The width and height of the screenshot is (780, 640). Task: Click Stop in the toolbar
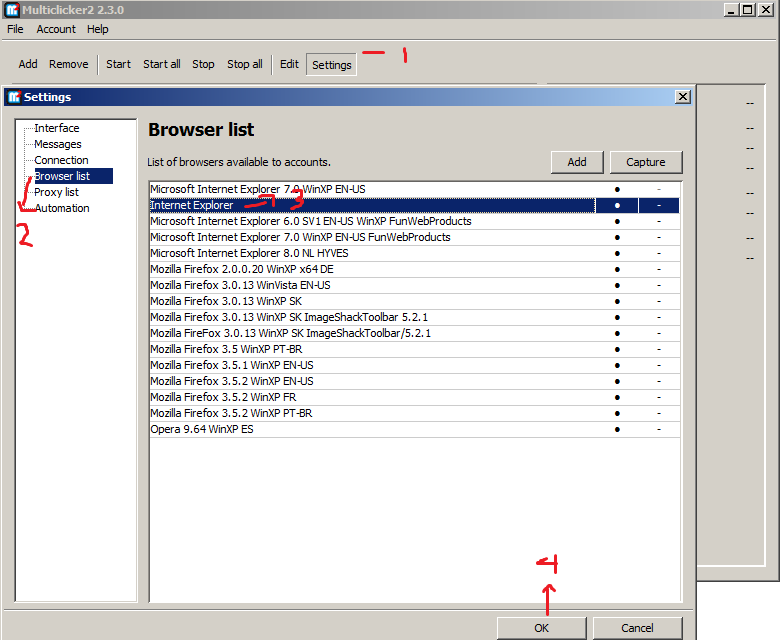pyautogui.click(x=203, y=64)
